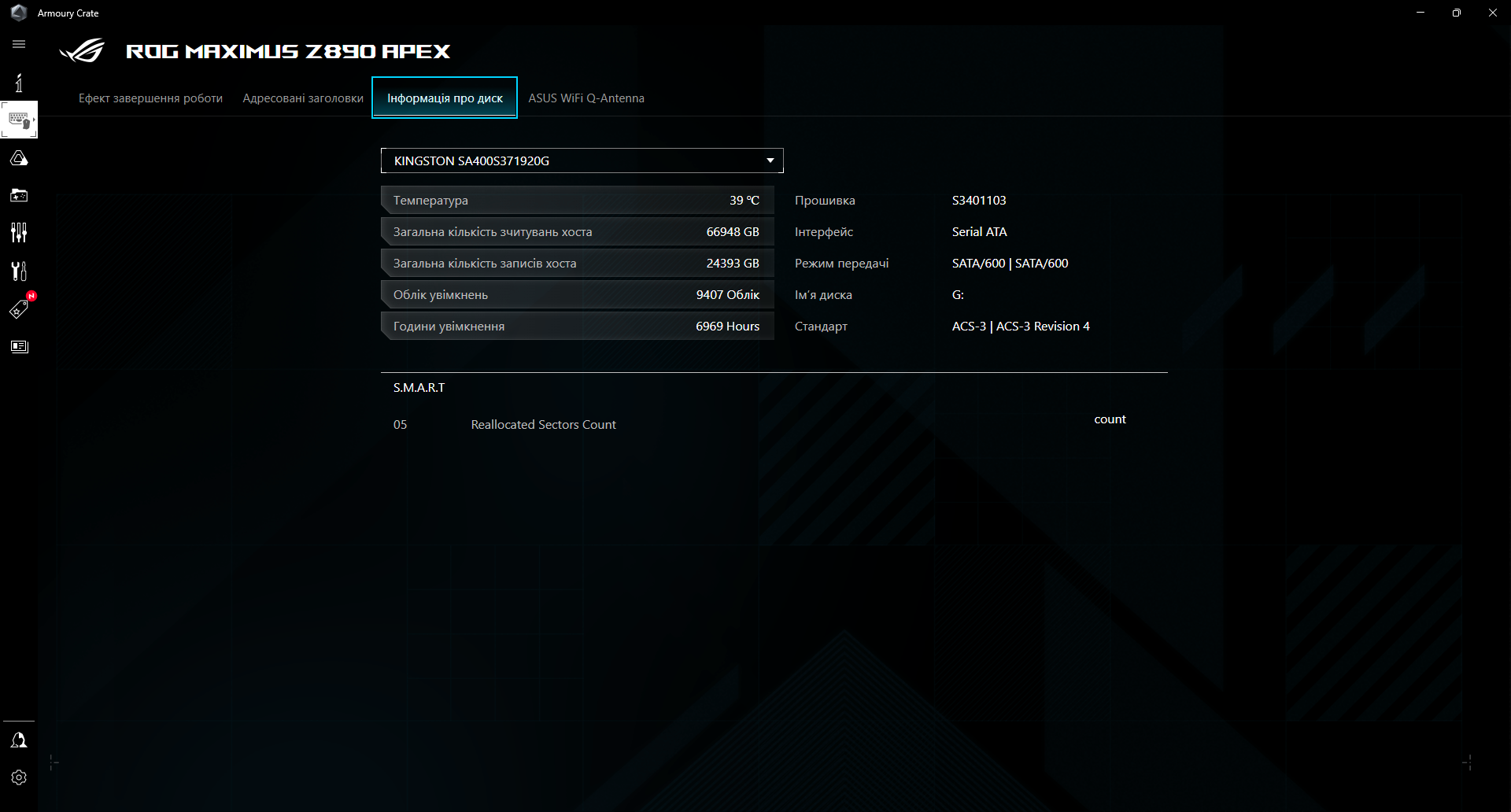Click the Reallocated Sectors Count attribute
Viewport: 1511px width, 812px height.
tap(544, 425)
